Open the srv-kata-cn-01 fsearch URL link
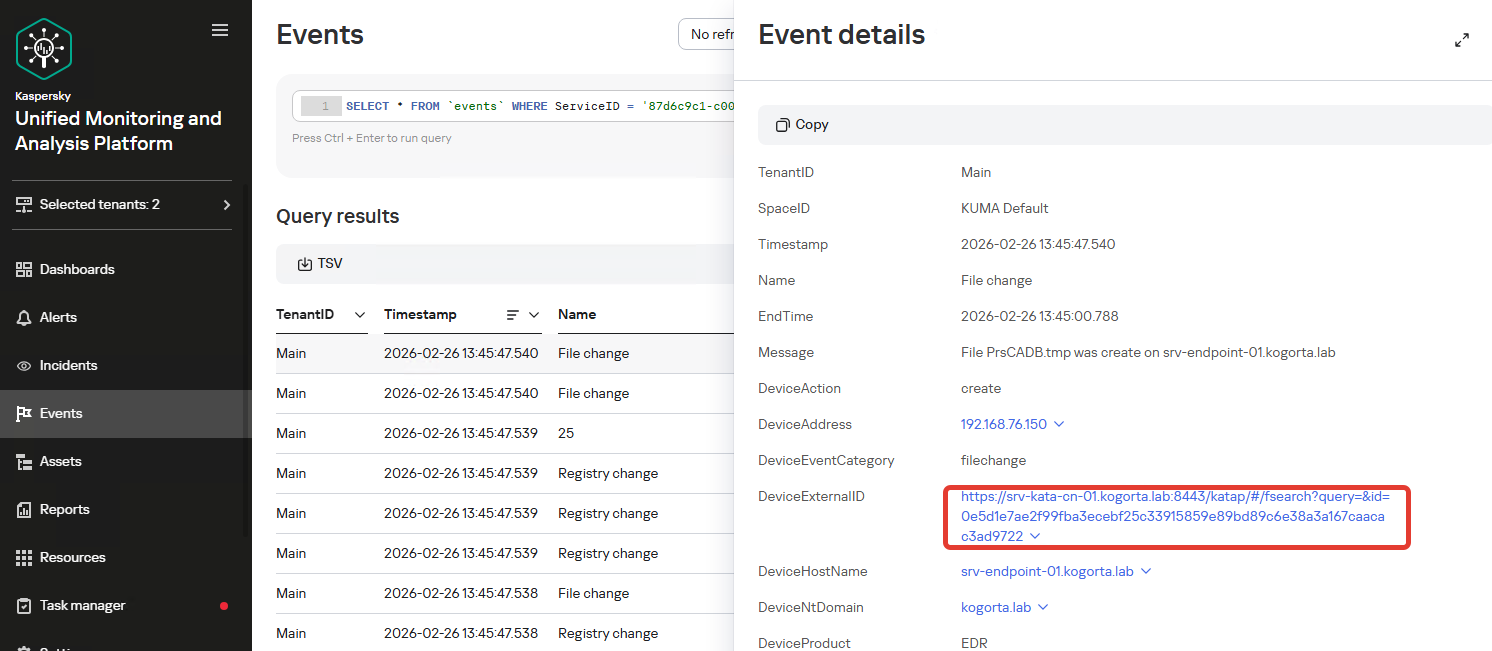 1173,516
